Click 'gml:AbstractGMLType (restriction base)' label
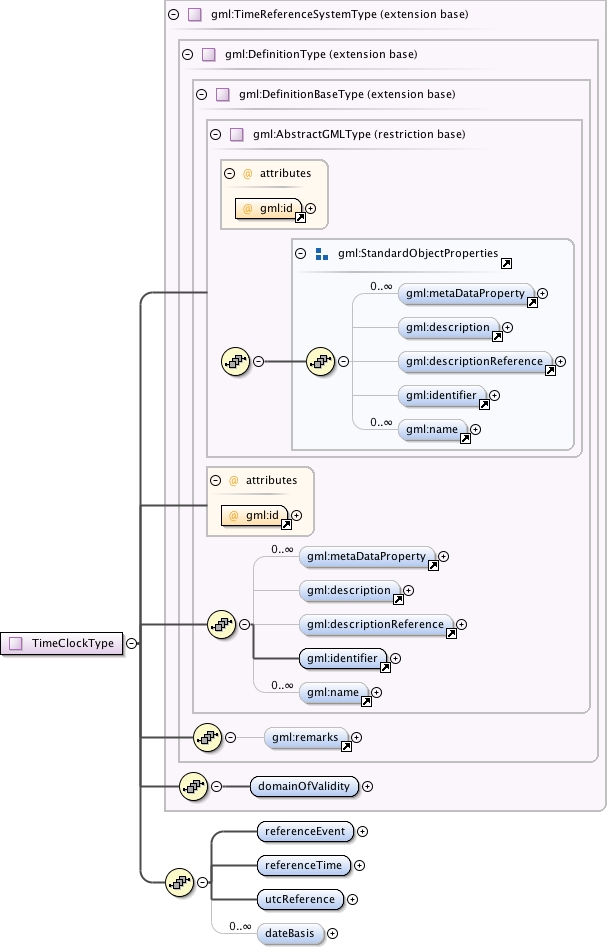 point(359,134)
